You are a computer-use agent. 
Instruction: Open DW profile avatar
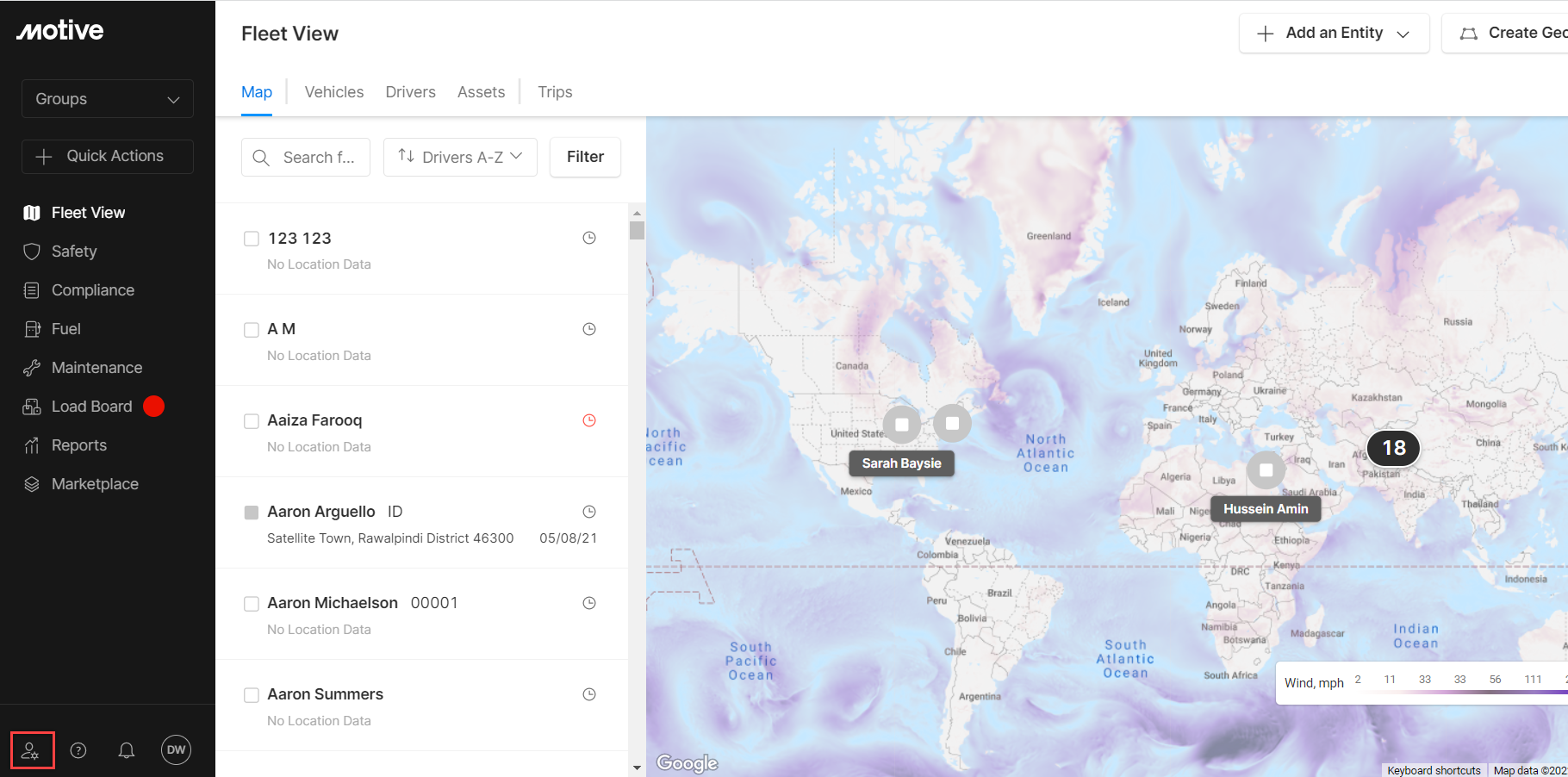point(176,749)
